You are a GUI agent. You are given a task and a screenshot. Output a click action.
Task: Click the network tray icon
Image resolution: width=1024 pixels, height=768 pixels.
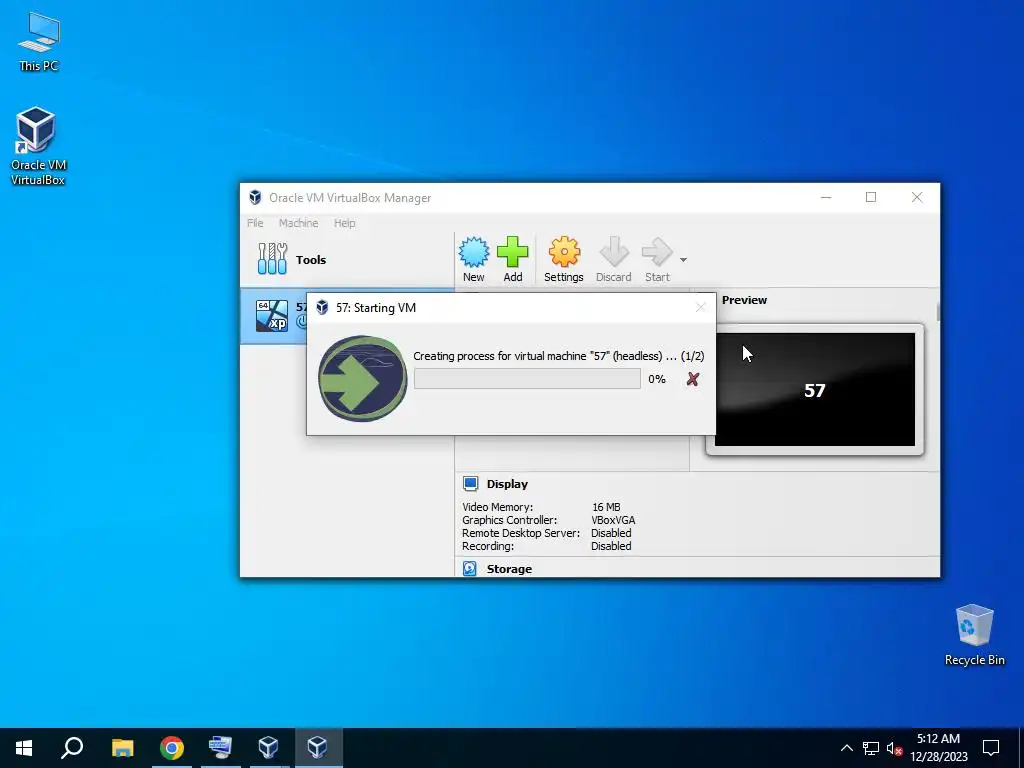871,748
